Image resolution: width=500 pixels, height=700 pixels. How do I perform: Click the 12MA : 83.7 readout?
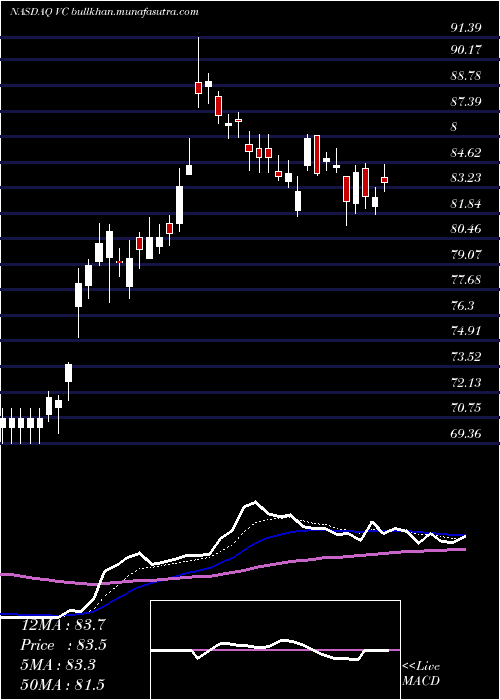[63, 625]
